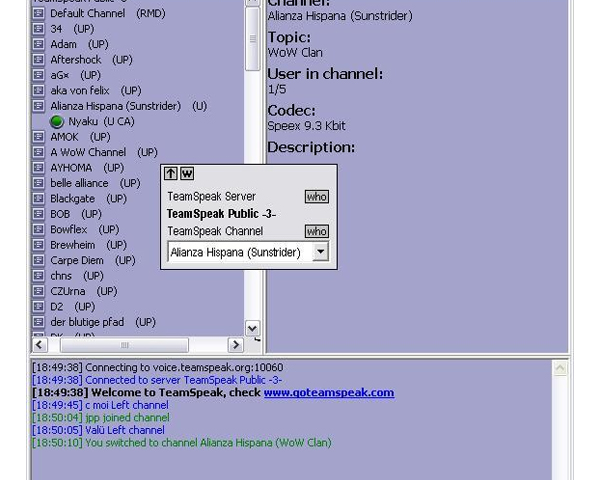Select the Default Channel (RMD) entry
600x480 pixels.
tap(108, 13)
